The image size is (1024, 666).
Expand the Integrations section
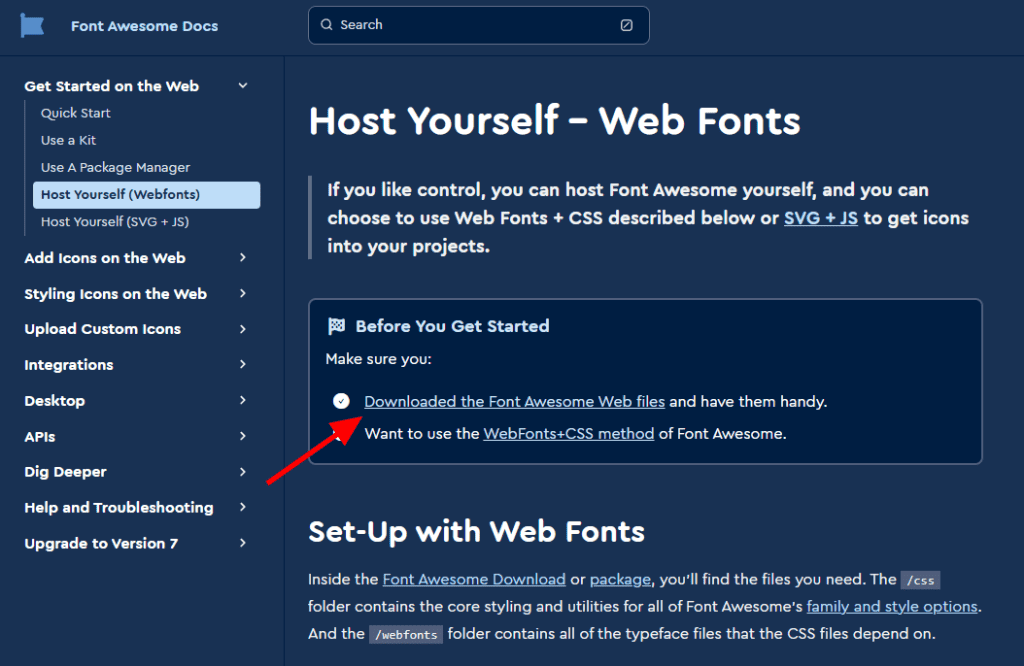pyautogui.click(x=243, y=365)
